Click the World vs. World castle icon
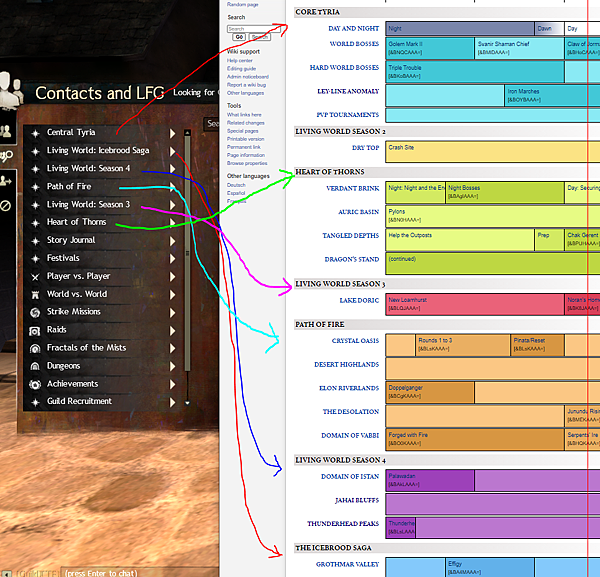This screenshot has width=600, height=577. tap(35, 295)
